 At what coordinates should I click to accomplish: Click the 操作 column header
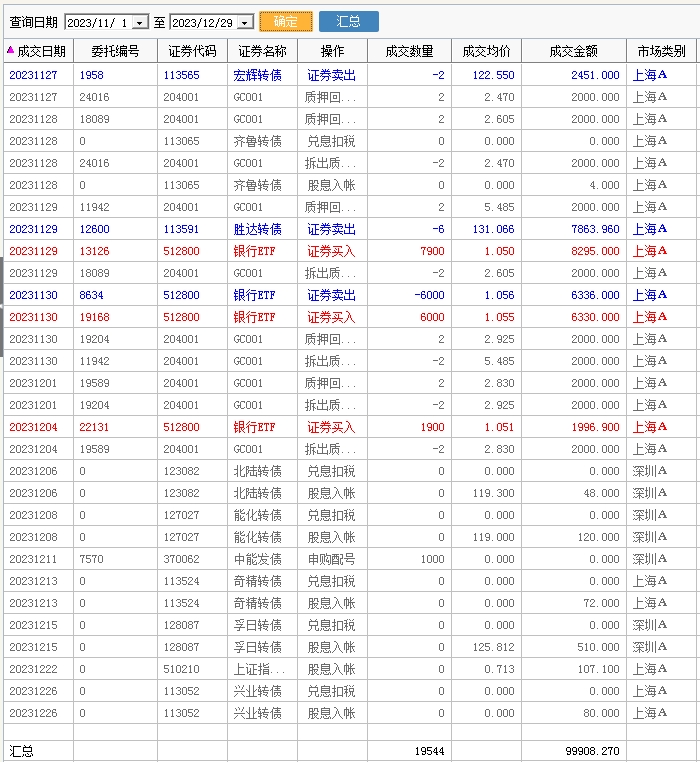(332, 51)
